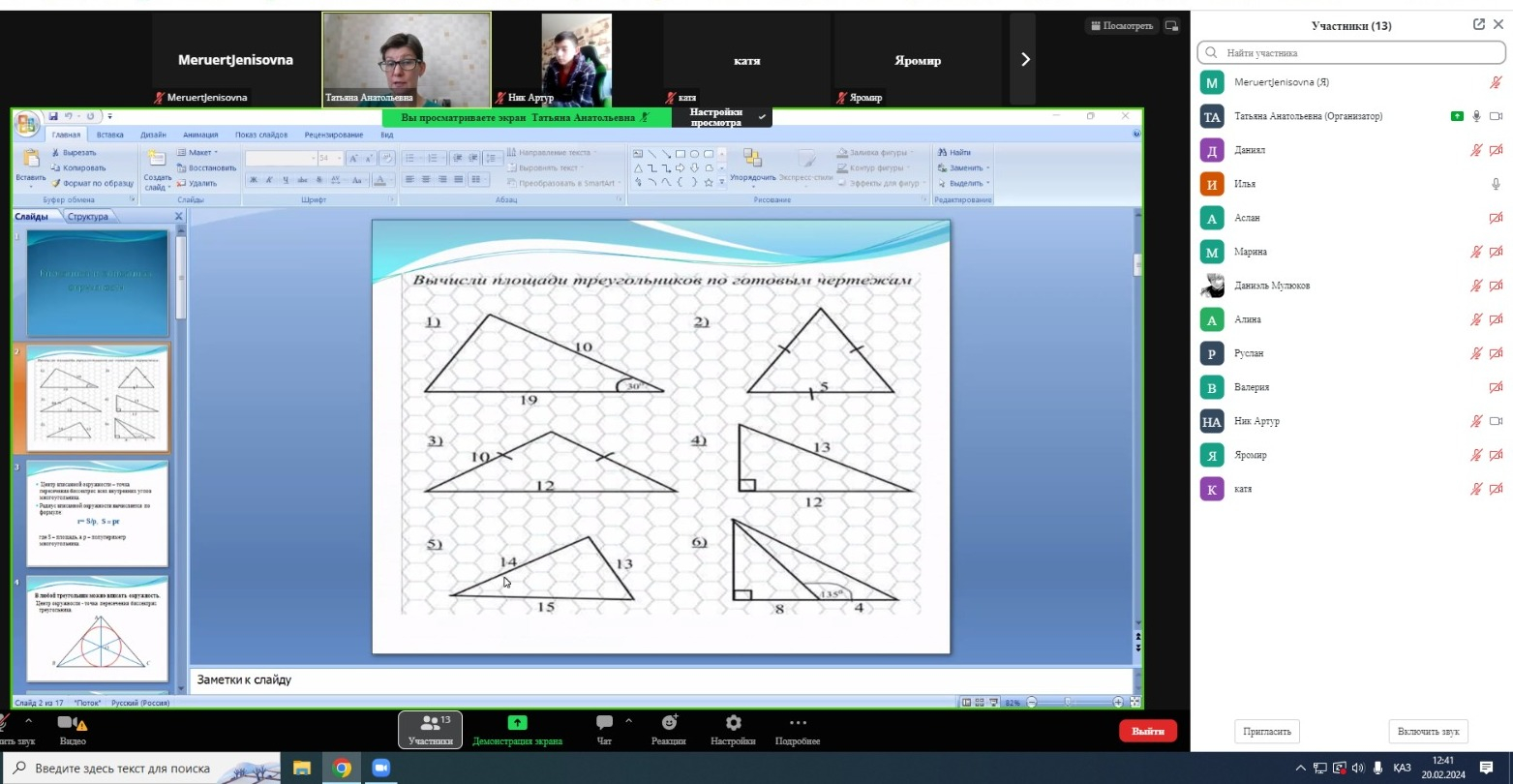Image resolution: width=1513 pixels, height=784 pixels.
Task: Click the Find participant search field
Action: [1350, 53]
